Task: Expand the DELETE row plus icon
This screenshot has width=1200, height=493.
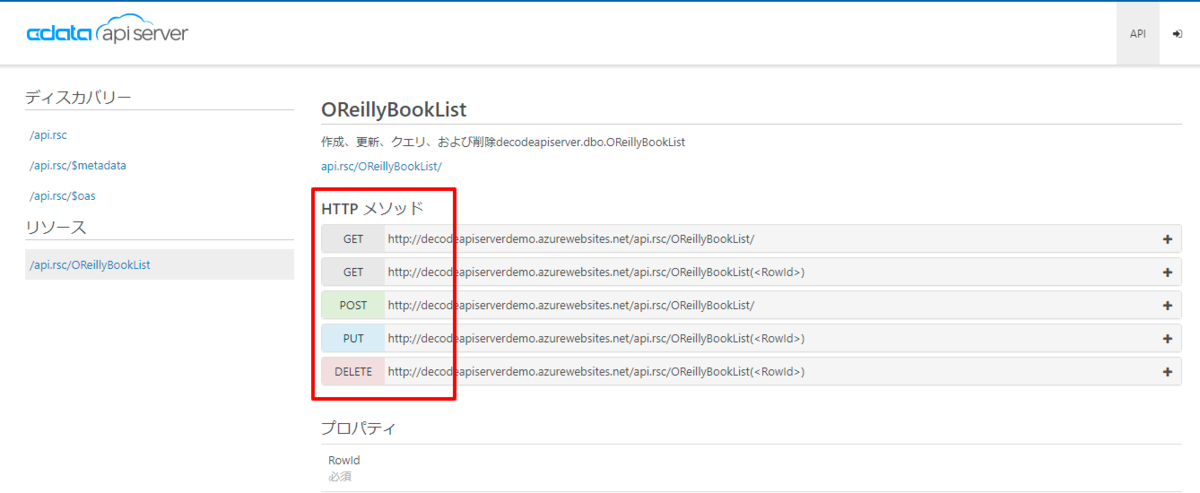Action: (1167, 371)
